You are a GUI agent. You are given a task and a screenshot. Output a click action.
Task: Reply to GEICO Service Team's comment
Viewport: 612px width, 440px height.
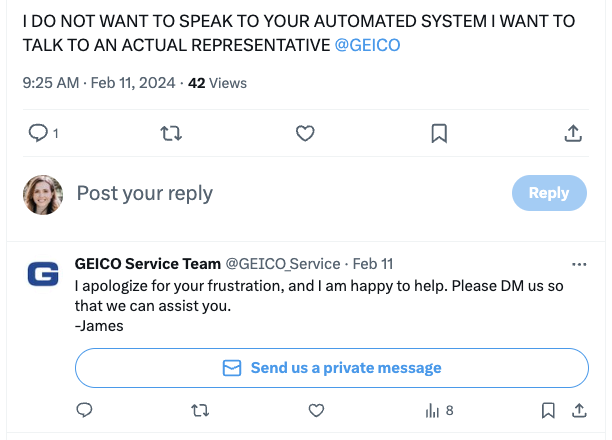point(84,410)
